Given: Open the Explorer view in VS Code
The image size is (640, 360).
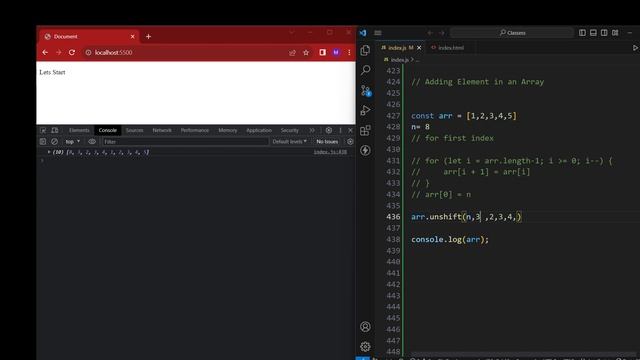Looking at the screenshot, I should (365, 50).
